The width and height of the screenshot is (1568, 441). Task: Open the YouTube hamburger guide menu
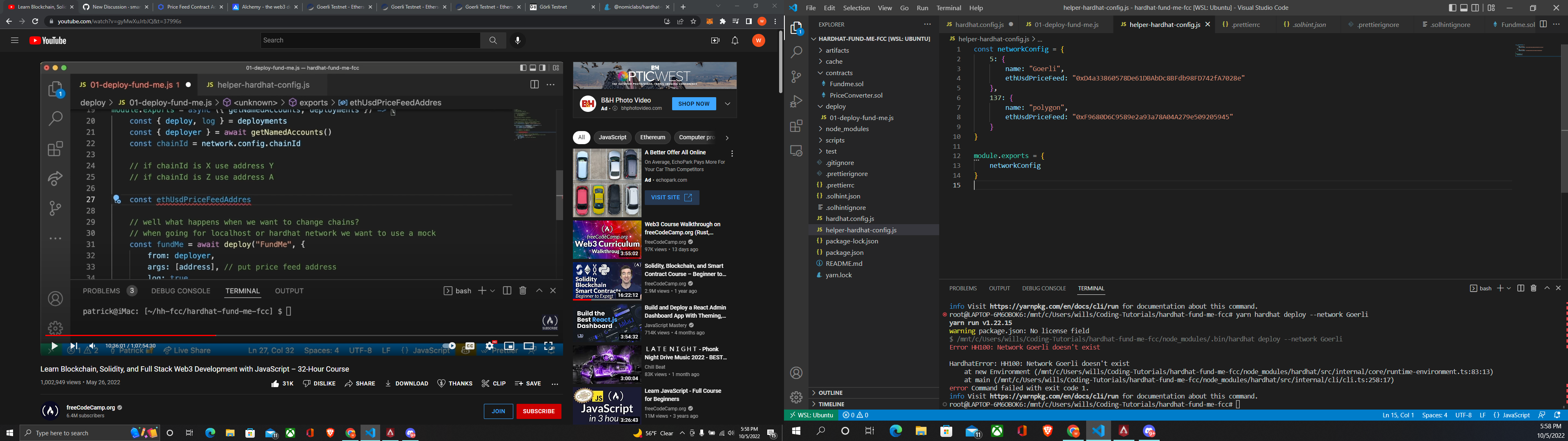(15, 41)
